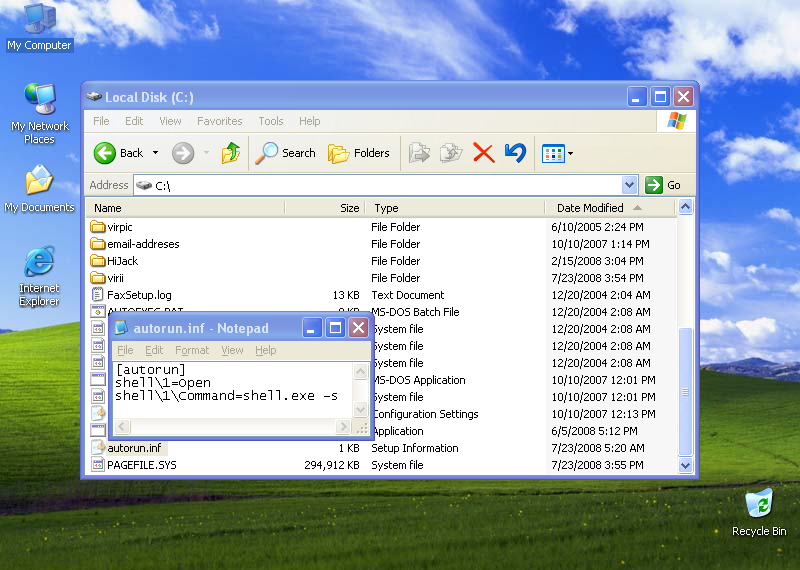
Task: Click the Explorer vertical scrollbar thumb
Action: (x=685, y=392)
